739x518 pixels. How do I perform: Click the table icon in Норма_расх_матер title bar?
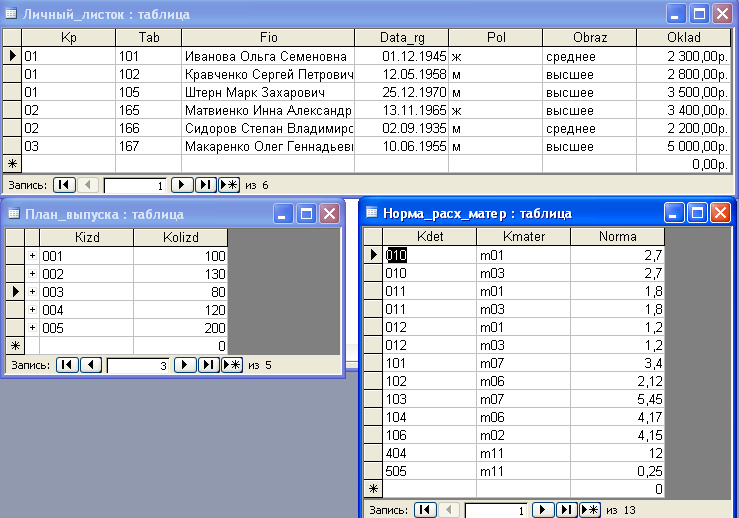pyautogui.click(x=372, y=213)
